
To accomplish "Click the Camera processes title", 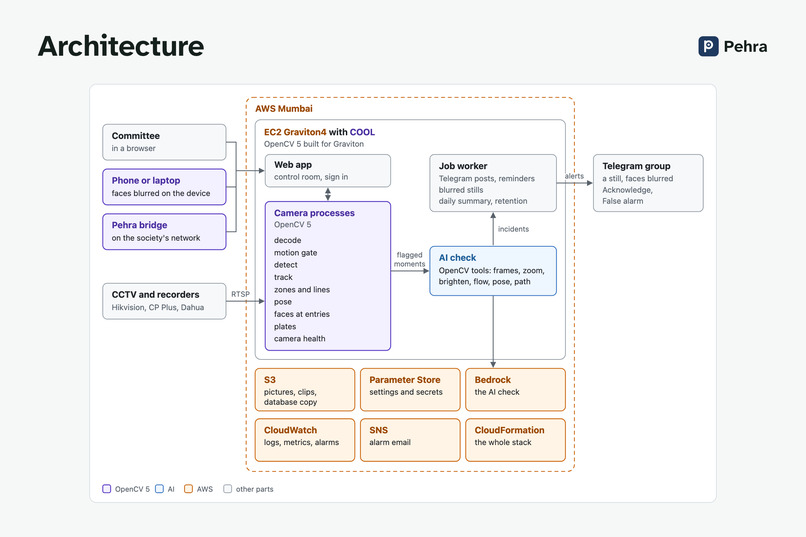I will (x=314, y=213).
